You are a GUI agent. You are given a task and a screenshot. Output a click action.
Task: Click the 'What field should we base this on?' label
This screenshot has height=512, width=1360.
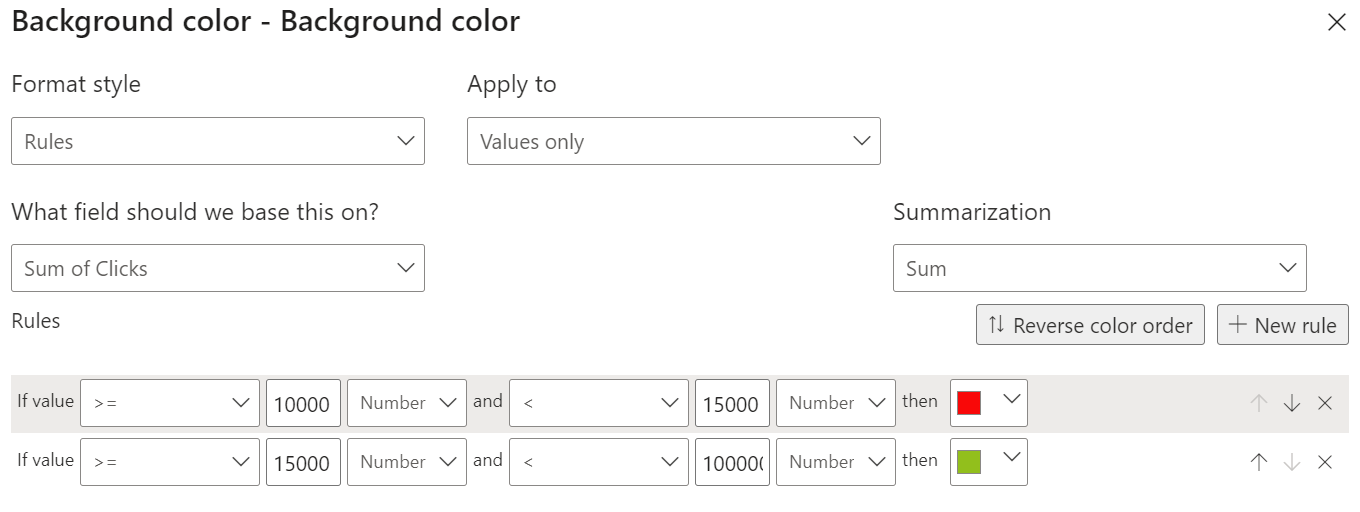tap(195, 212)
